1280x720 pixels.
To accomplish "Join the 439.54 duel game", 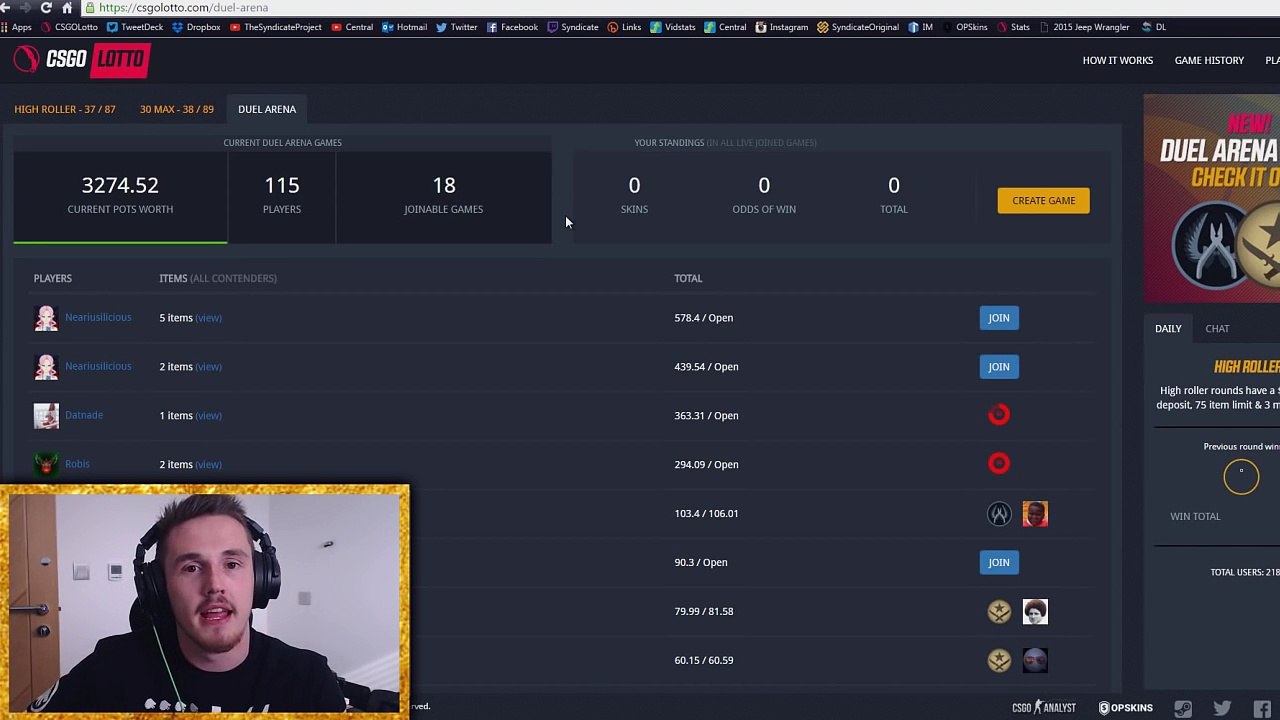I will point(999,367).
